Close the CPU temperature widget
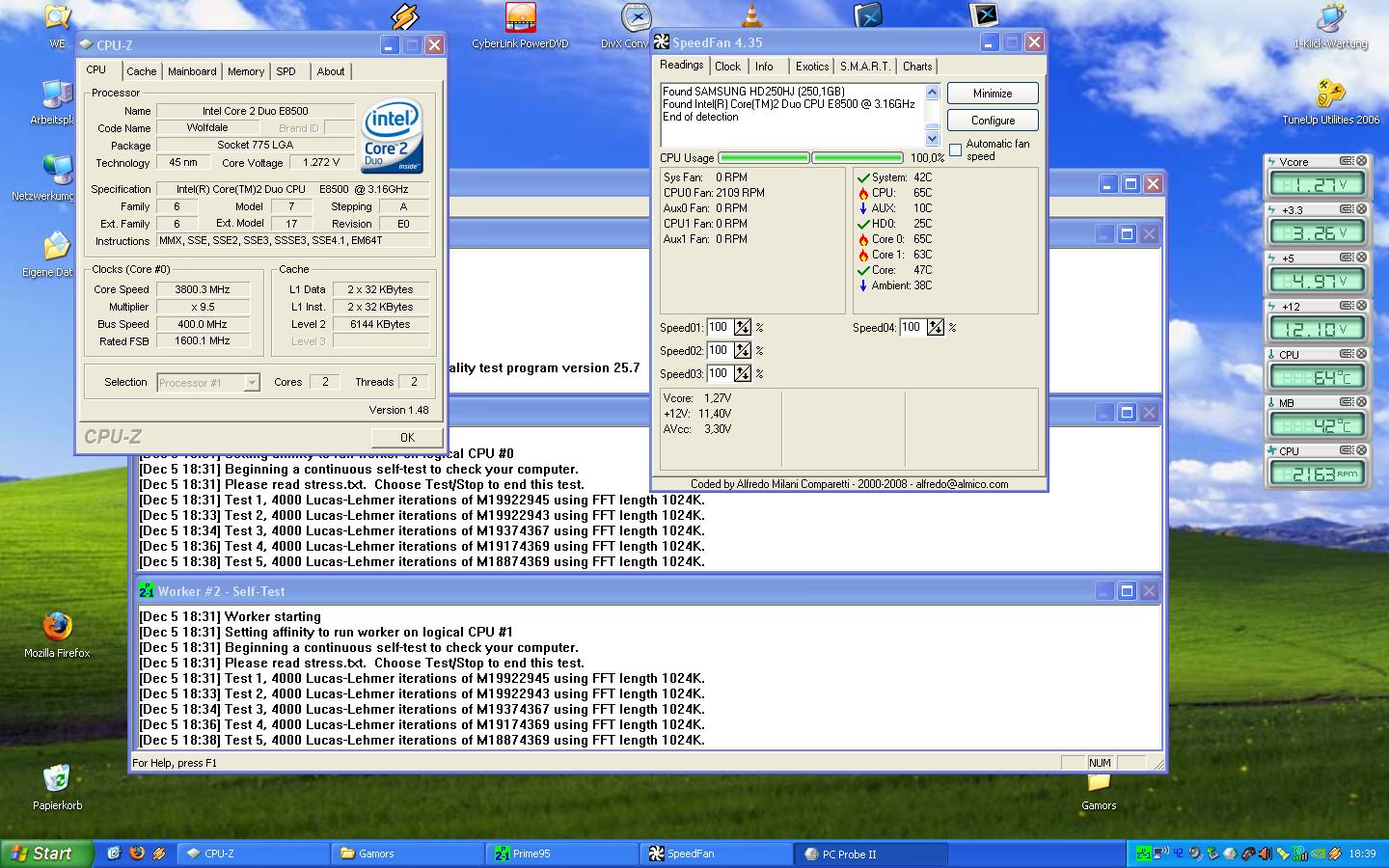This screenshot has height=868, width=1389. point(1361,354)
